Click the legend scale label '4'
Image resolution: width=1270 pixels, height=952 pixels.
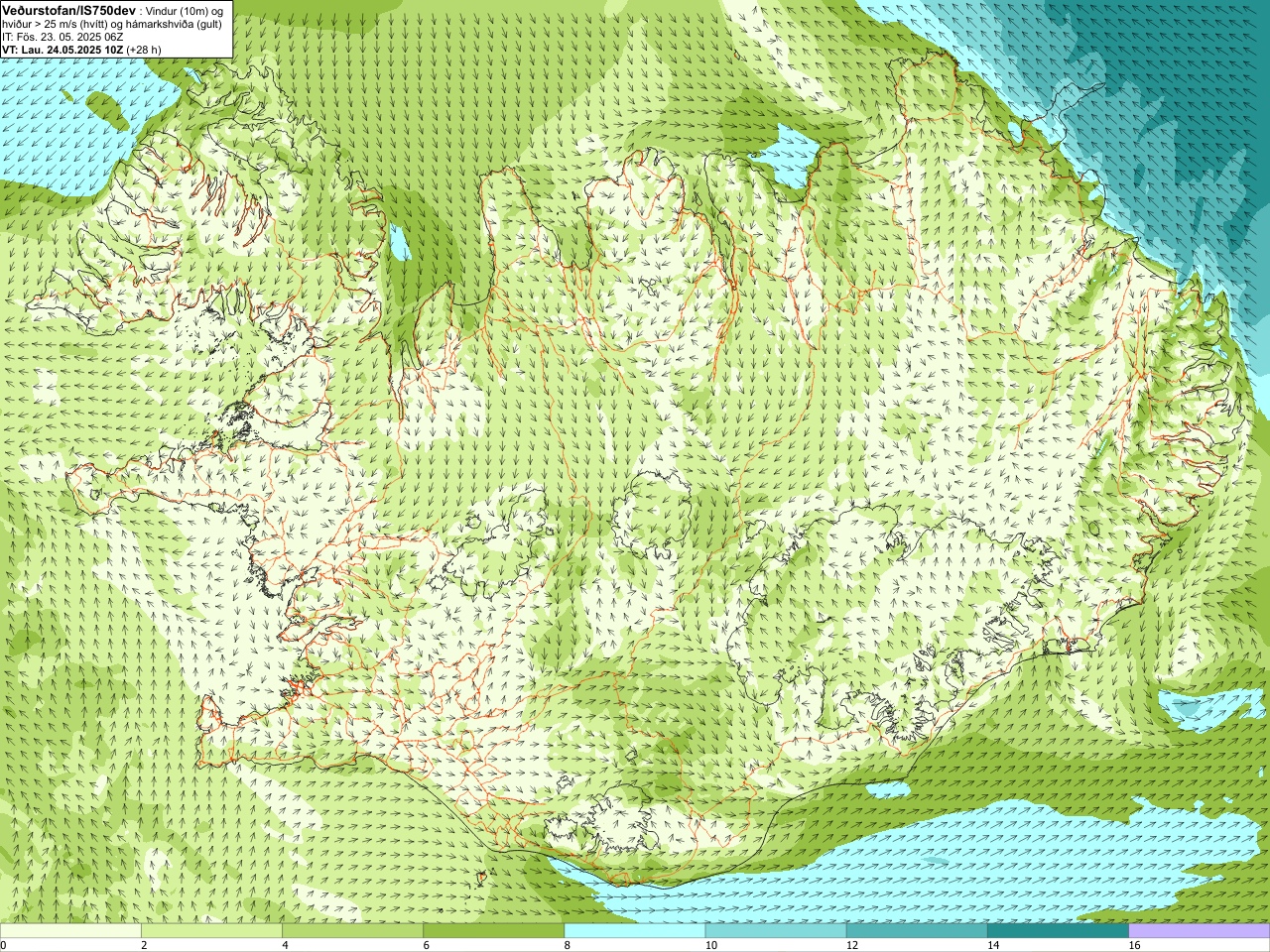pyautogui.click(x=285, y=945)
